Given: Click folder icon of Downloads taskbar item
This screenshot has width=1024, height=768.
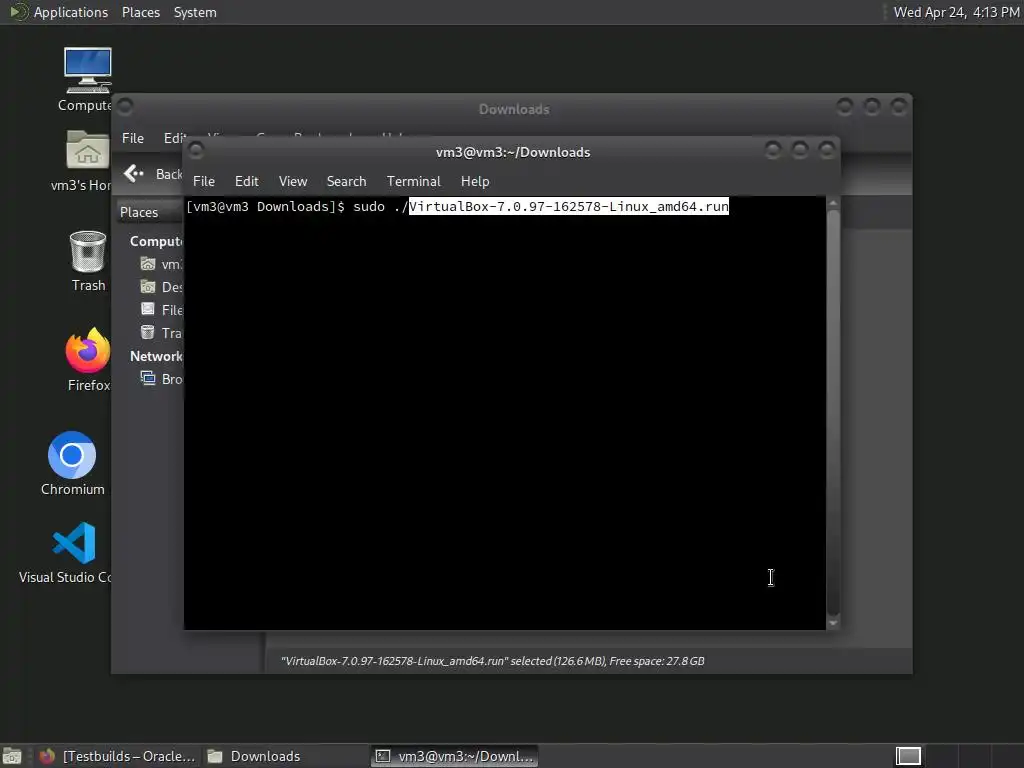Looking at the screenshot, I should (x=215, y=756).
